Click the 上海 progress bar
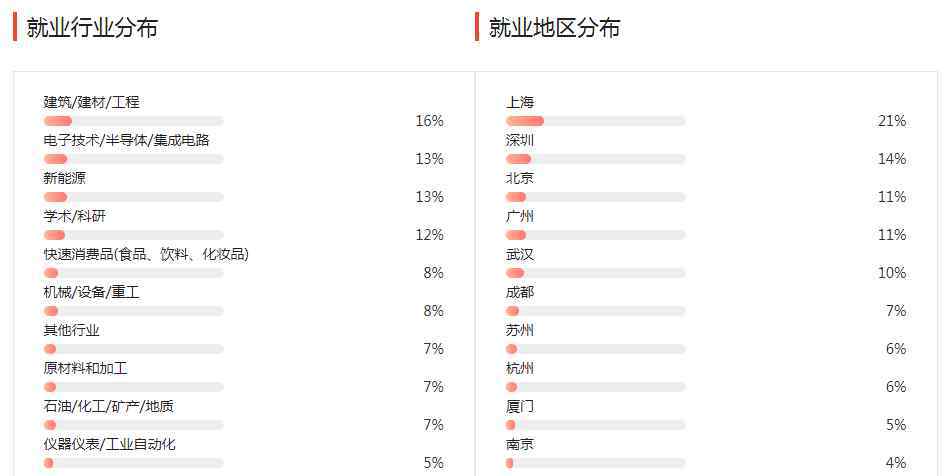Image resolution: width=947 pixels, height=476 pixels. [x=595, y=121]
